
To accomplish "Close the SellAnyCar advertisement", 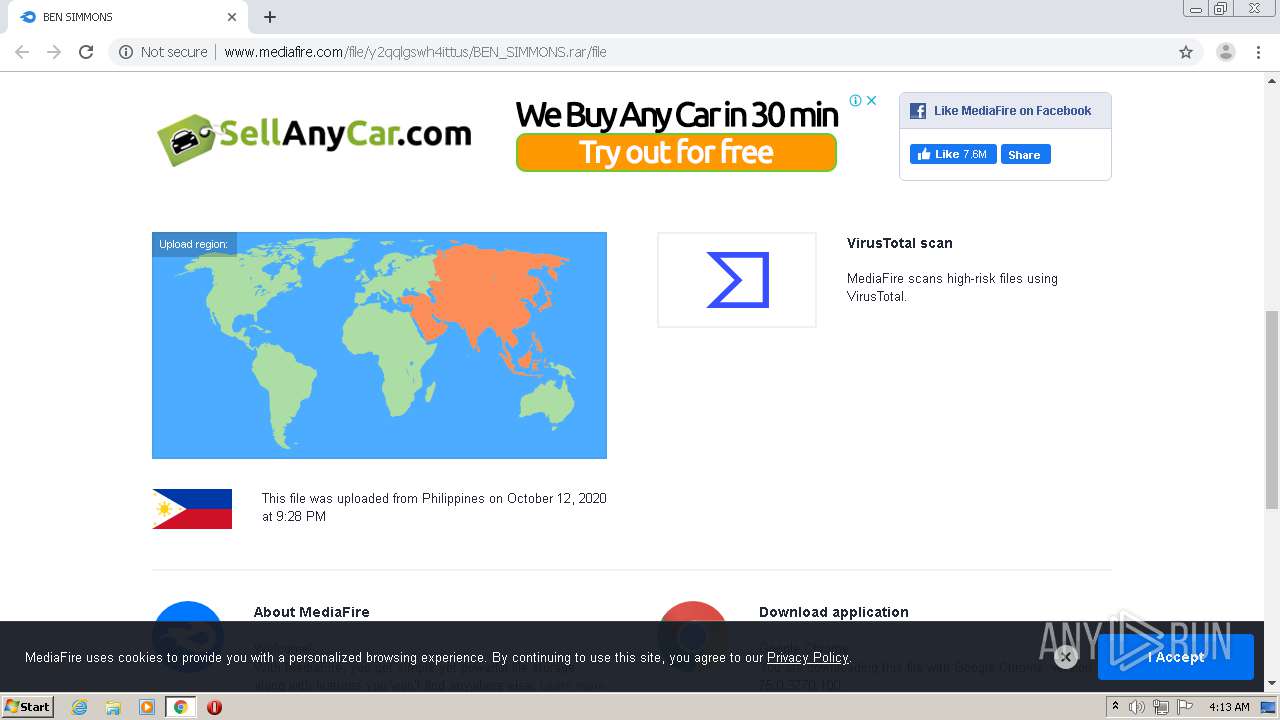I will [x=872, y=100].
